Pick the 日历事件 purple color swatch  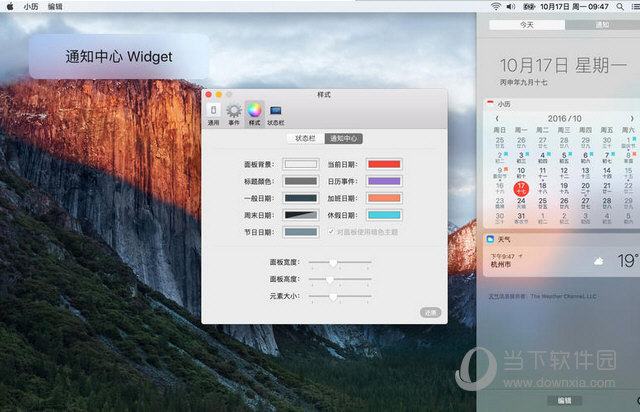pyautogui.click(x=384, y=181)
